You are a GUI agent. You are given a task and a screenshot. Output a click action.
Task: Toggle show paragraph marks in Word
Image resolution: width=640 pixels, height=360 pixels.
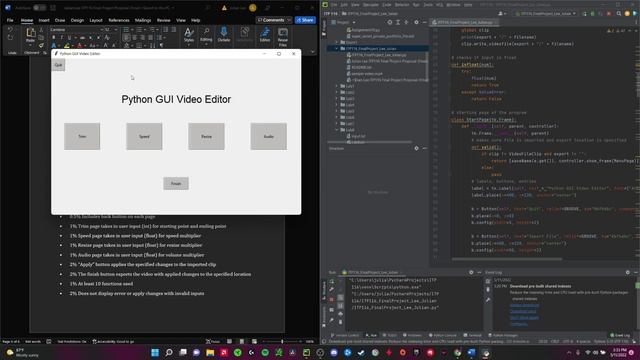coord(162,45)
